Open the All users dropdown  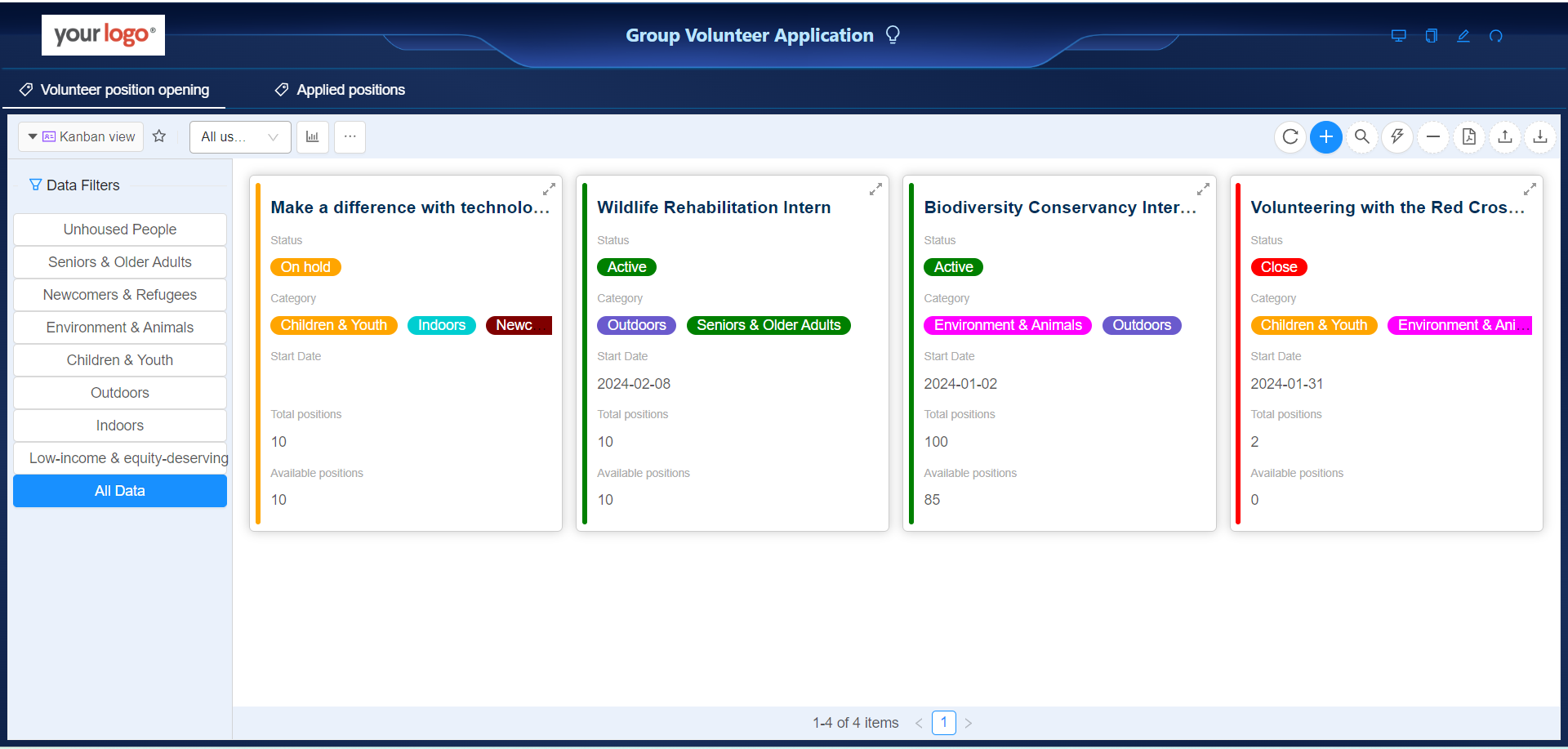240,137
